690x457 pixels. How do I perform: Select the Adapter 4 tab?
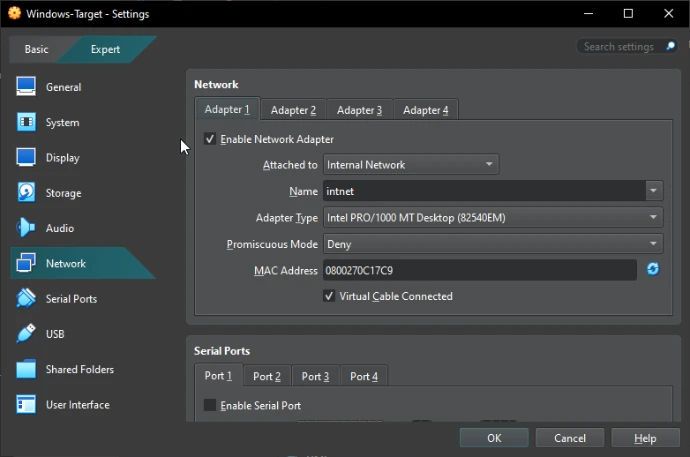click(426, 110)
